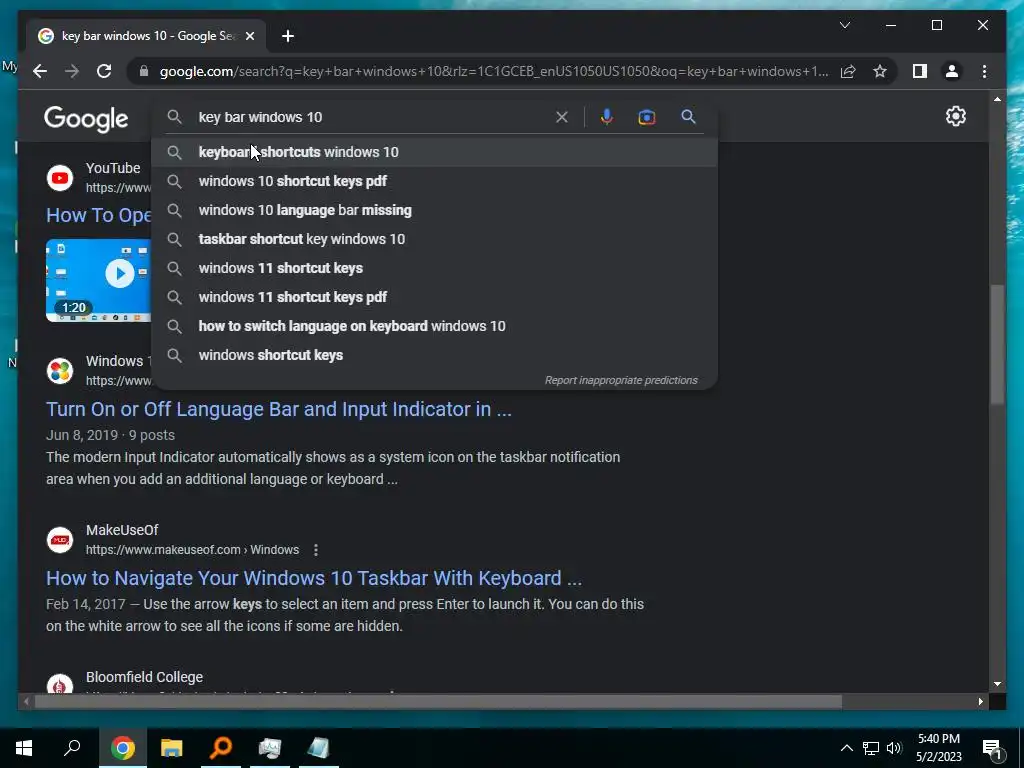This screenshot has width=1024, height=768.
Task: Click the vertical scrollbar thumb
Action: (x=997, y=344)
